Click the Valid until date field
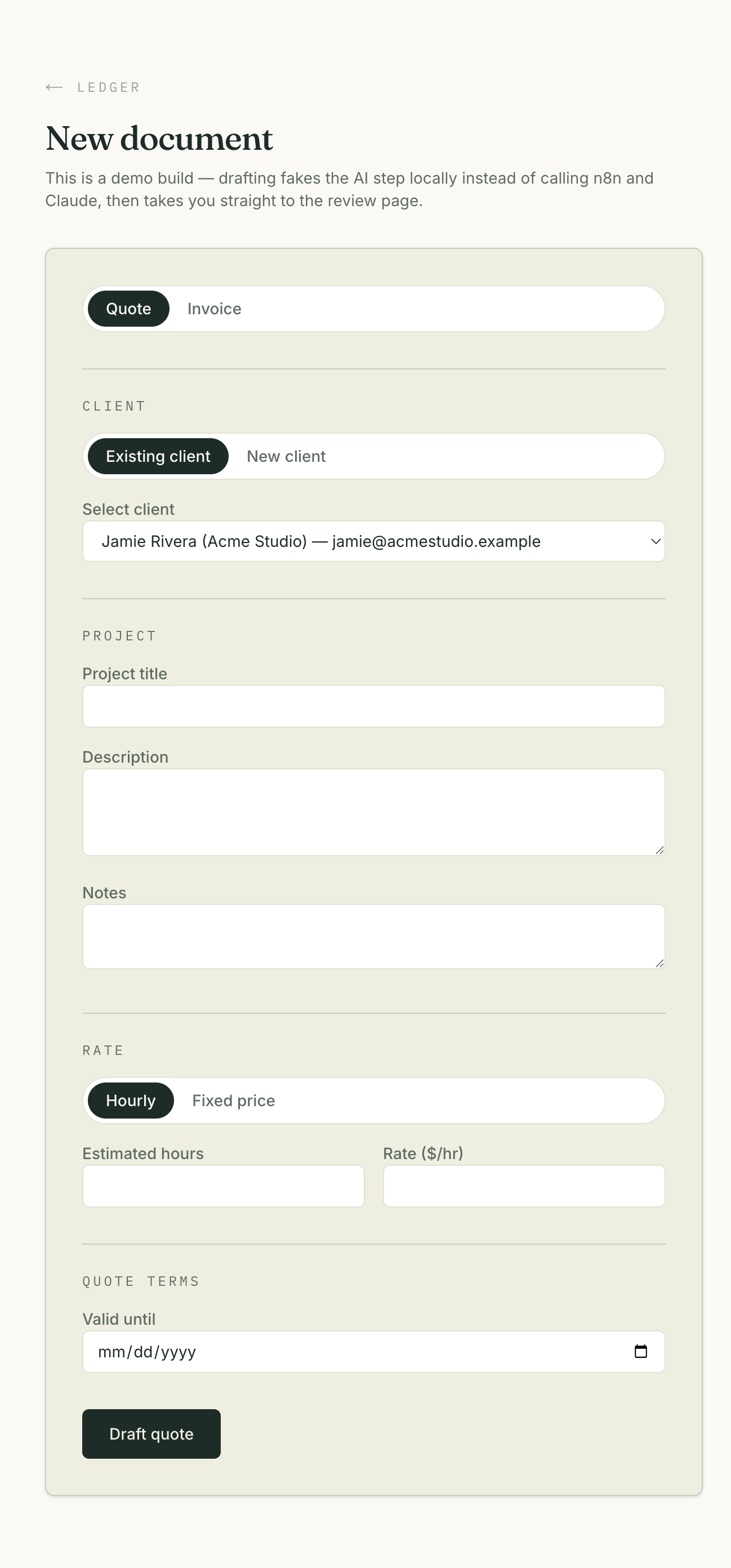Viewport: 731px width, 1568px height. pos(374,1351)
